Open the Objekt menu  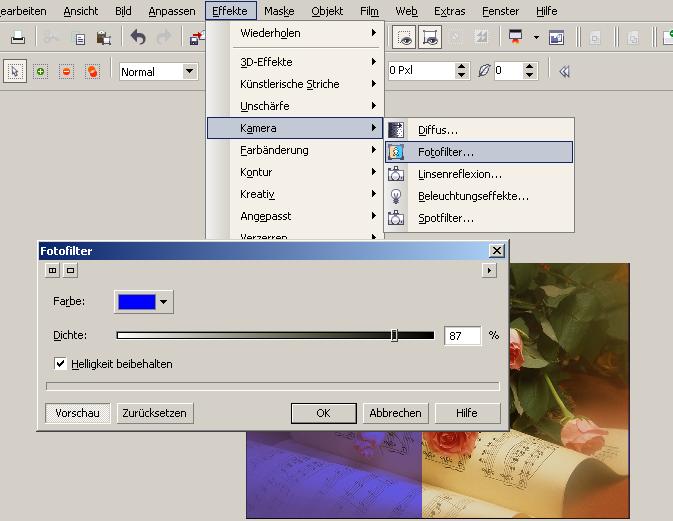pyautogui.click(x=327, y=11)
